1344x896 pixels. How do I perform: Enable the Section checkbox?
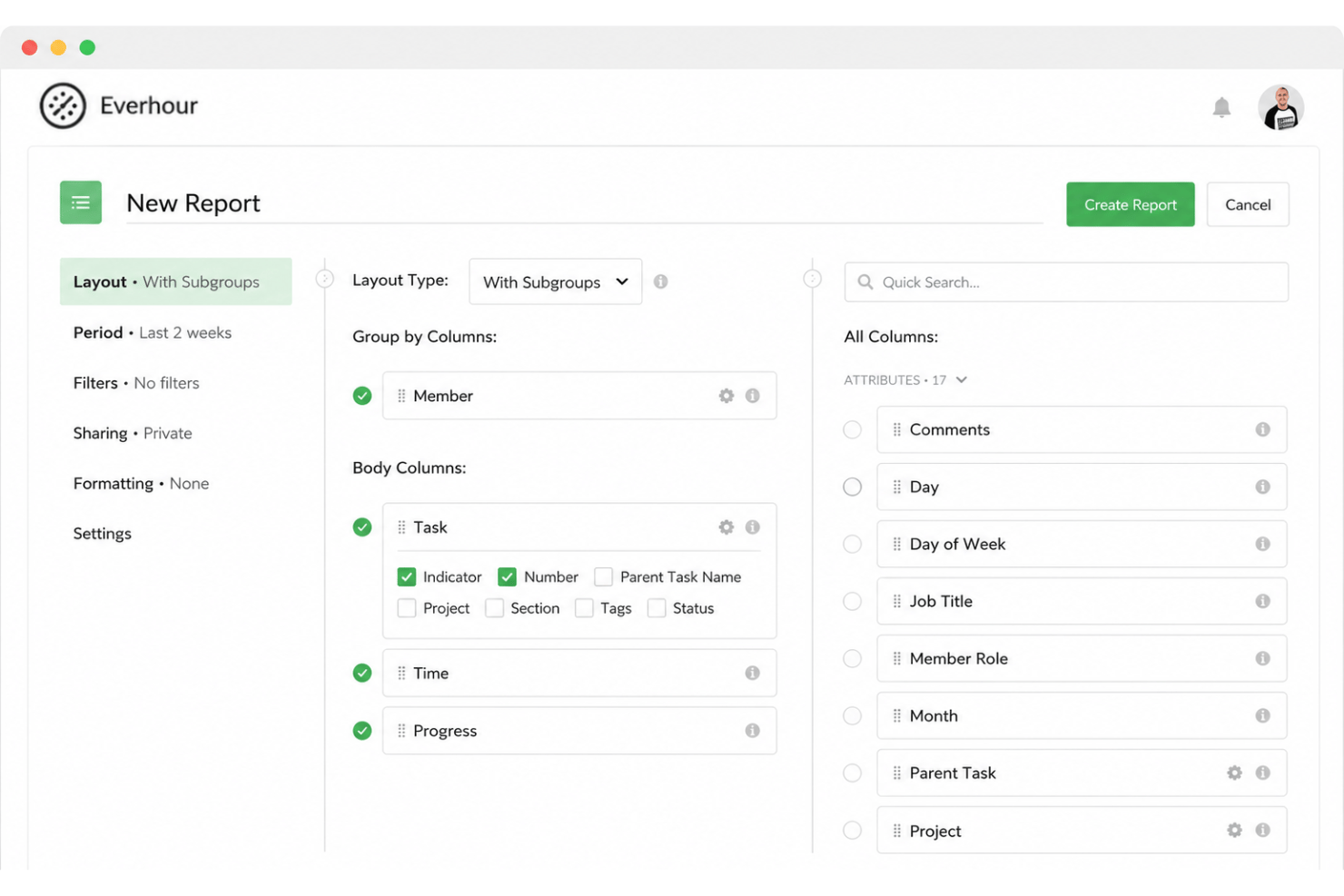pyautogui.click(x=494, y=608)
